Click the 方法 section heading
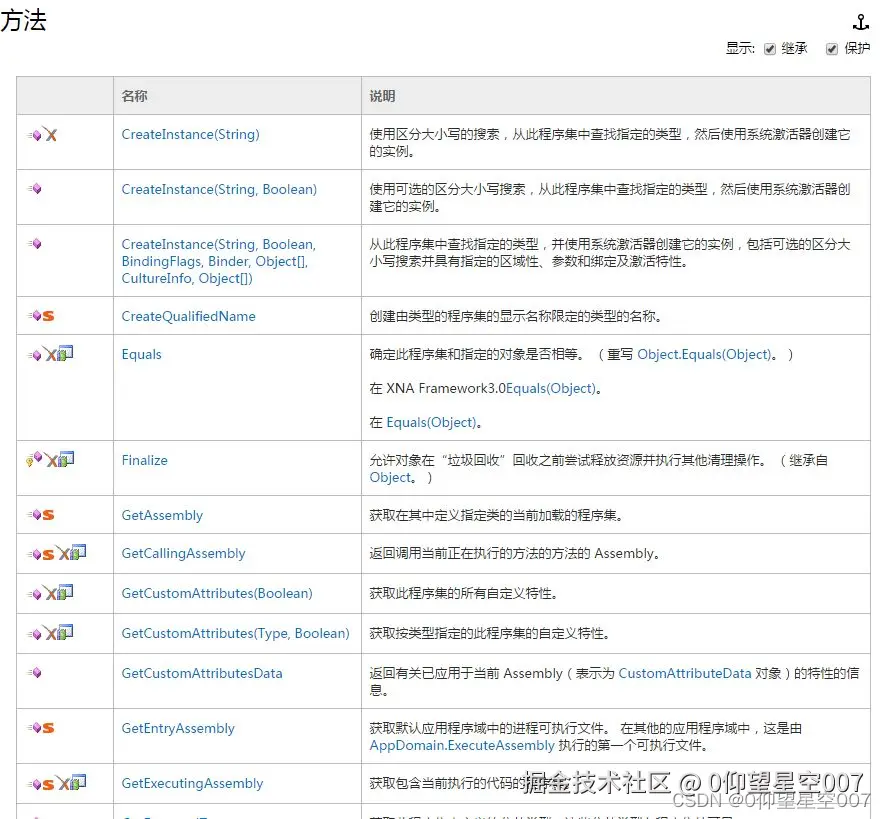This screenshot has height=819, width=886. click(x=23, y=21)
